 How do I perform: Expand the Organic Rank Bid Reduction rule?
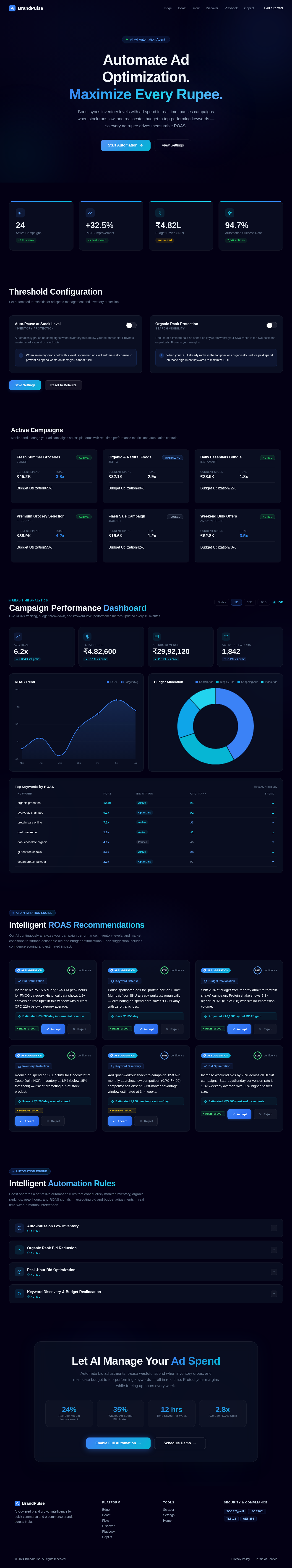click(274, 1250)
